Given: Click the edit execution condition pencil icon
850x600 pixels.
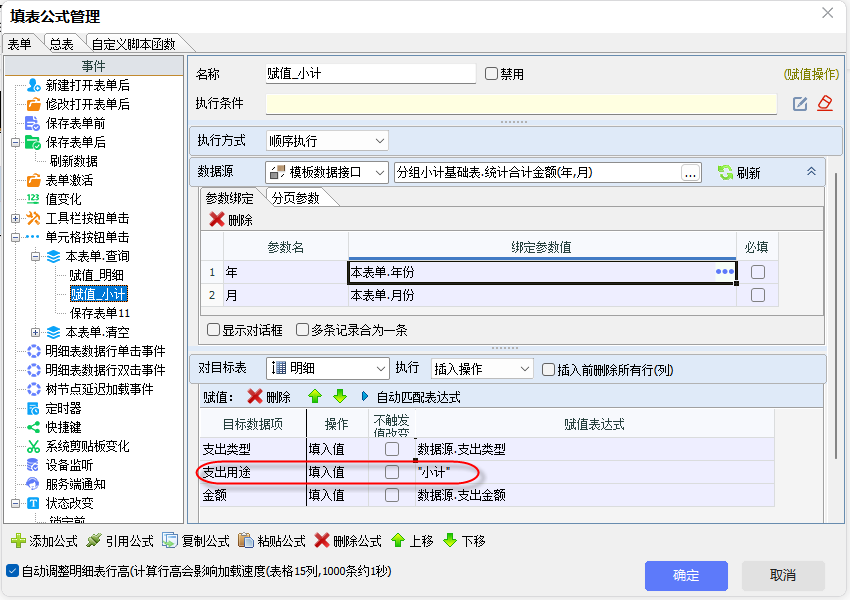Looking at the screenshot, I should click(x=800, y=104).
